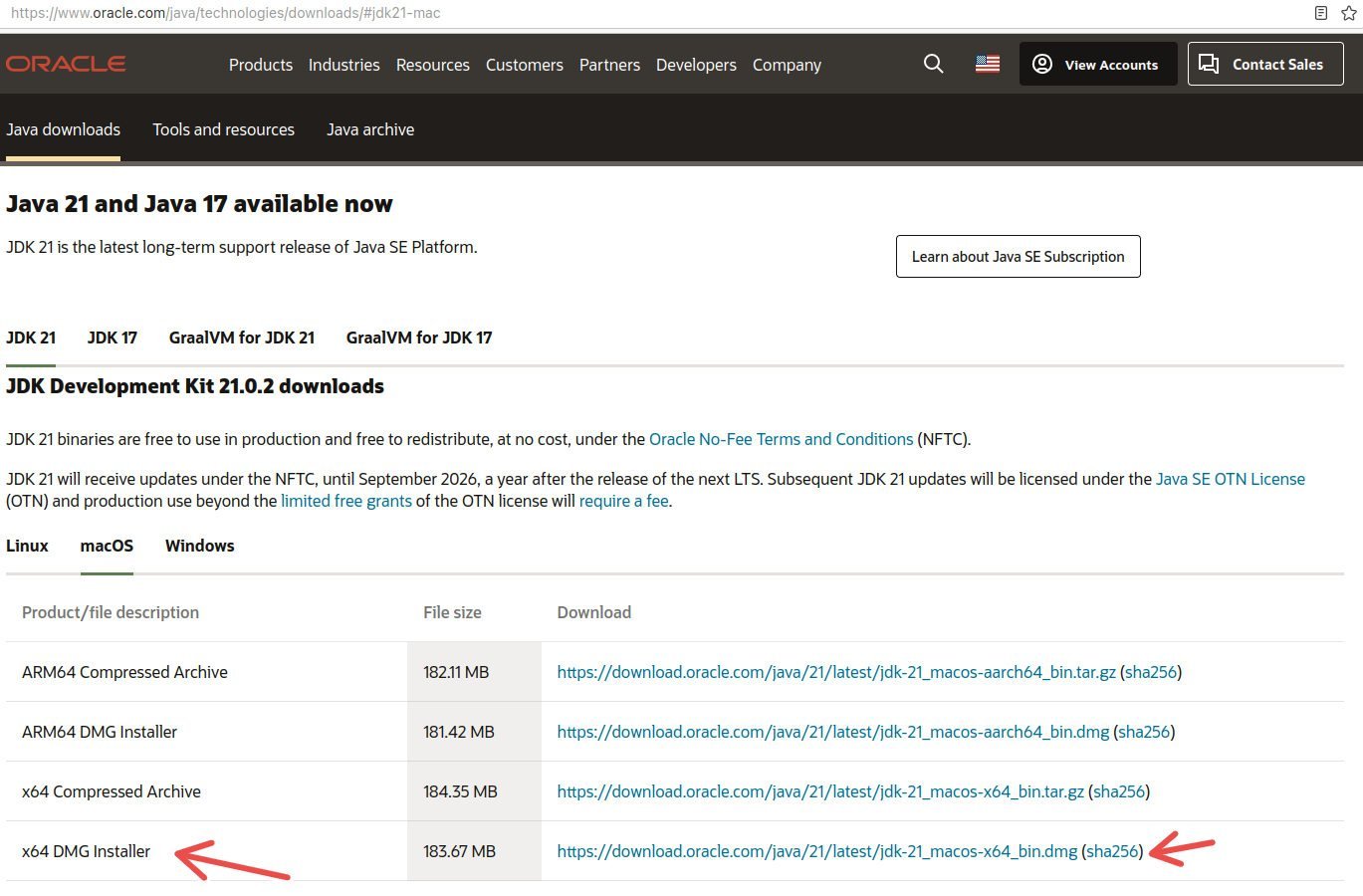Click 'x64 Compressed Archive' row label

tap(112, 791)
